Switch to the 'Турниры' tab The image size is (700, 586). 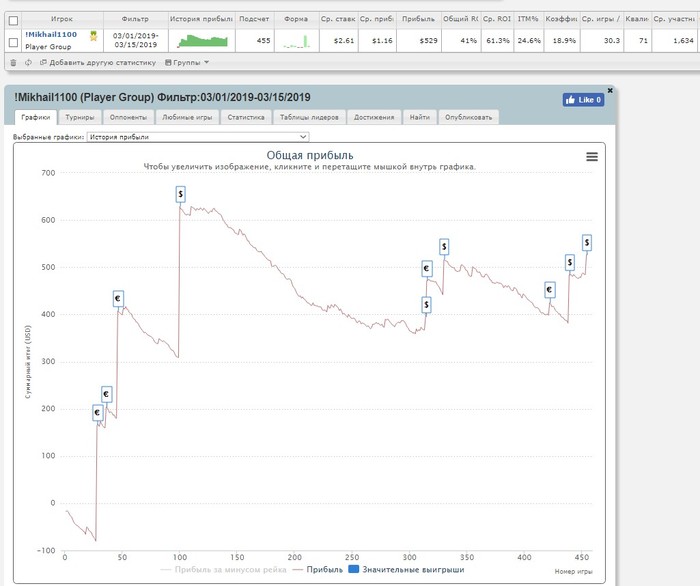[x=80, y=117]
